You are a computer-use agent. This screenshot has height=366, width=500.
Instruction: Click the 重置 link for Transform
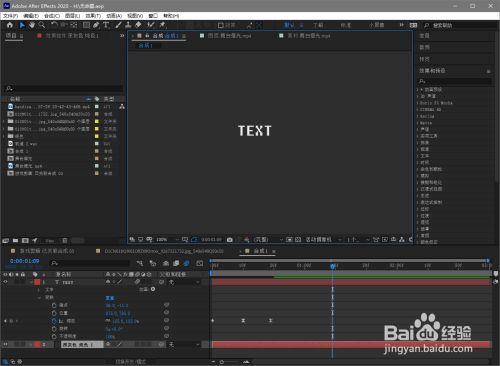point(110,298)
